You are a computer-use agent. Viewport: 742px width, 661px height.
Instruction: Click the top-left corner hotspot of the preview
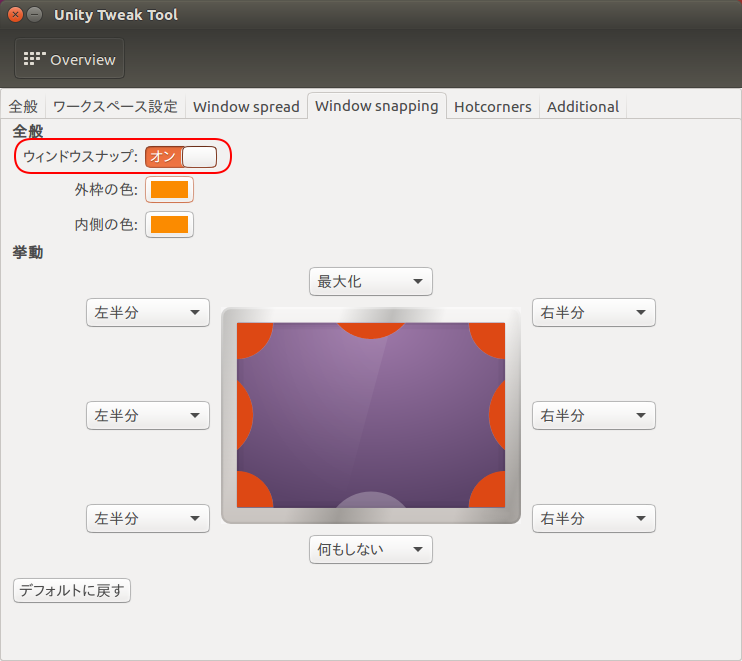pyautogui.click(x=253, y=339)
